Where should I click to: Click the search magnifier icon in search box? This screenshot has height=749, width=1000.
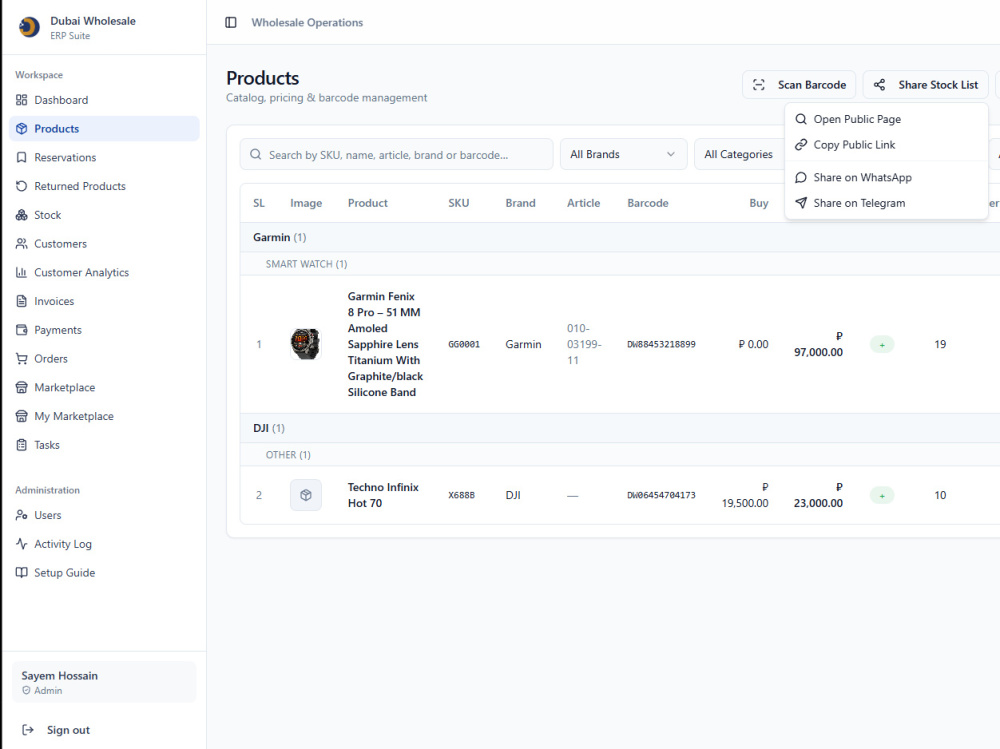(x=256, y=154)
